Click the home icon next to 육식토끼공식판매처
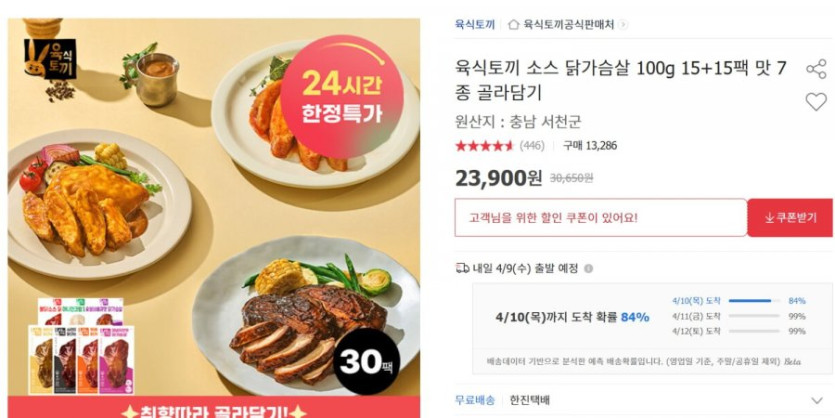Image resolution: width=835 pixels, height=418 pixels. (x=513, y=24)
